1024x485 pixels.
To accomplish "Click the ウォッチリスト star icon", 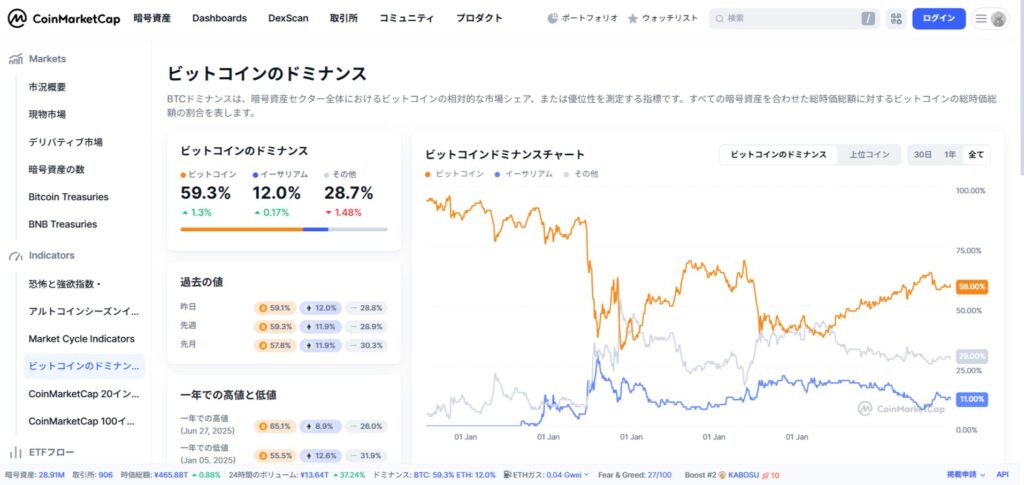I will [633, 18].
